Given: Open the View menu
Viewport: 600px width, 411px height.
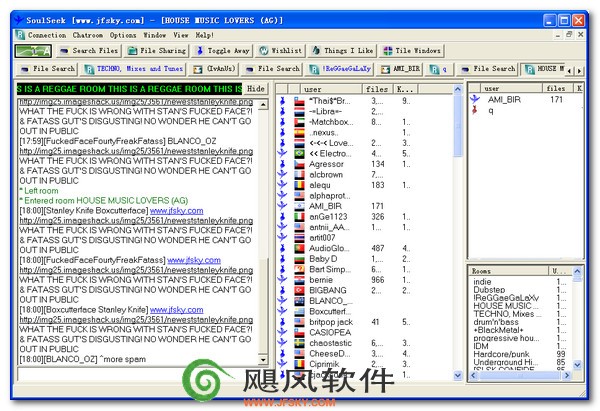Looking at the screenshot, I should click(181, 35).
